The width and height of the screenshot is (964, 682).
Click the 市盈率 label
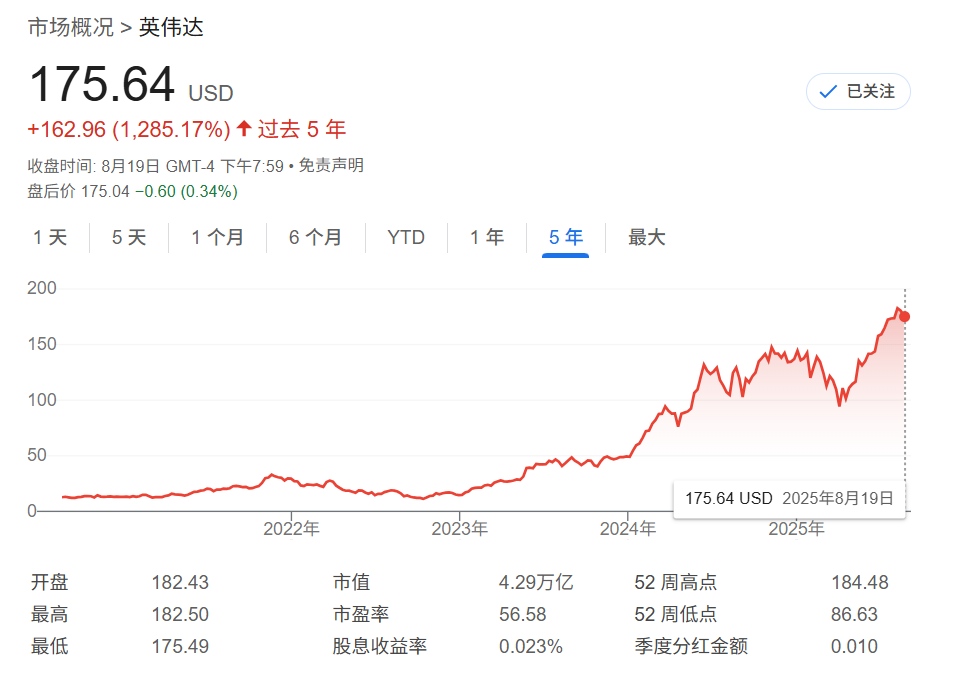pos(361,614)
